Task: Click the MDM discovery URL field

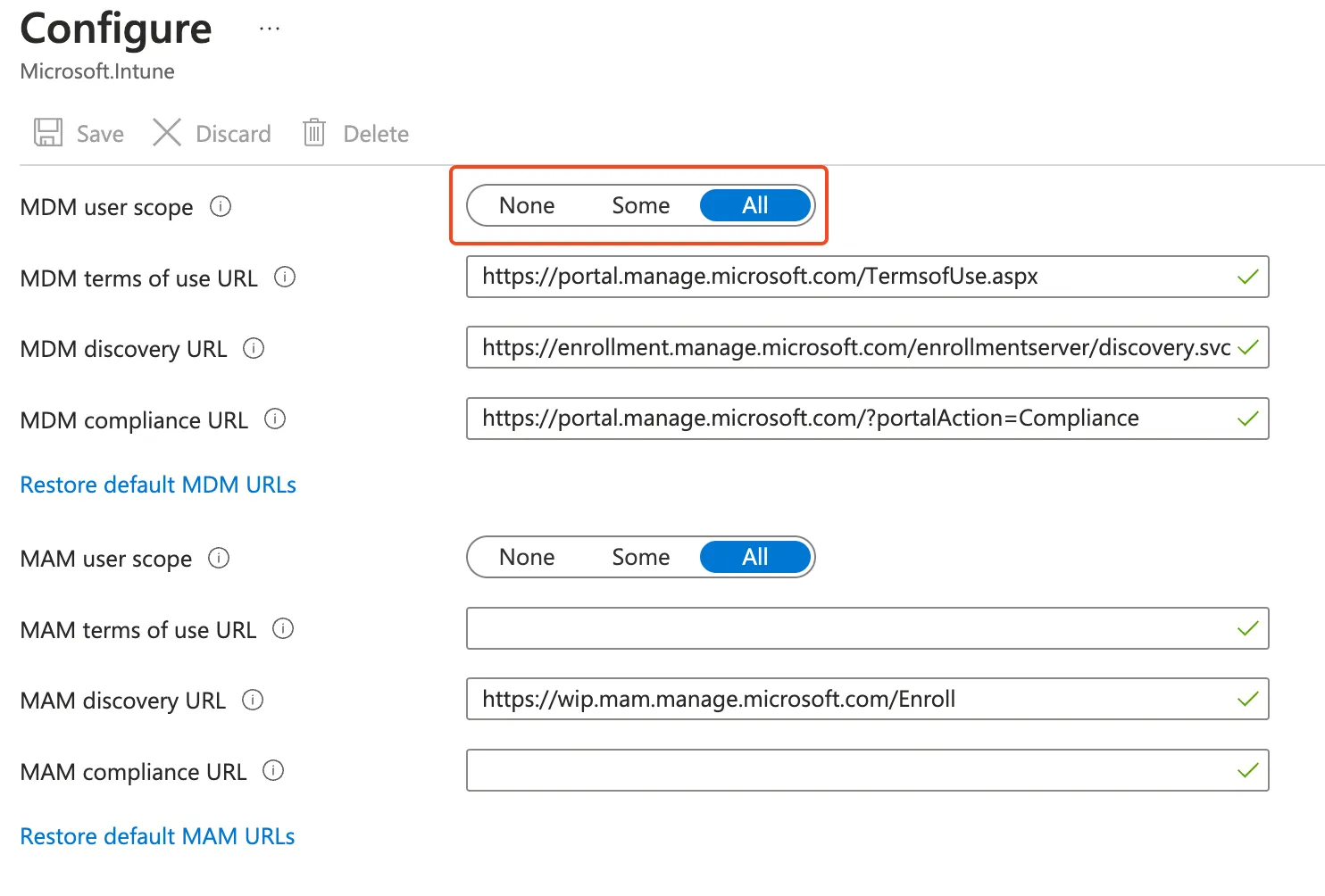Action: pyautogui.click(x=867, y=347)
